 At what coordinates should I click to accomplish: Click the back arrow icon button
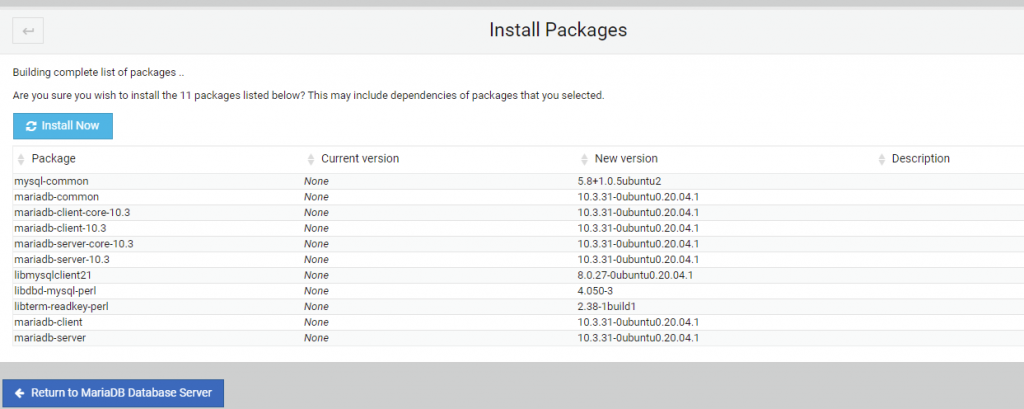[x=28, y=32]
